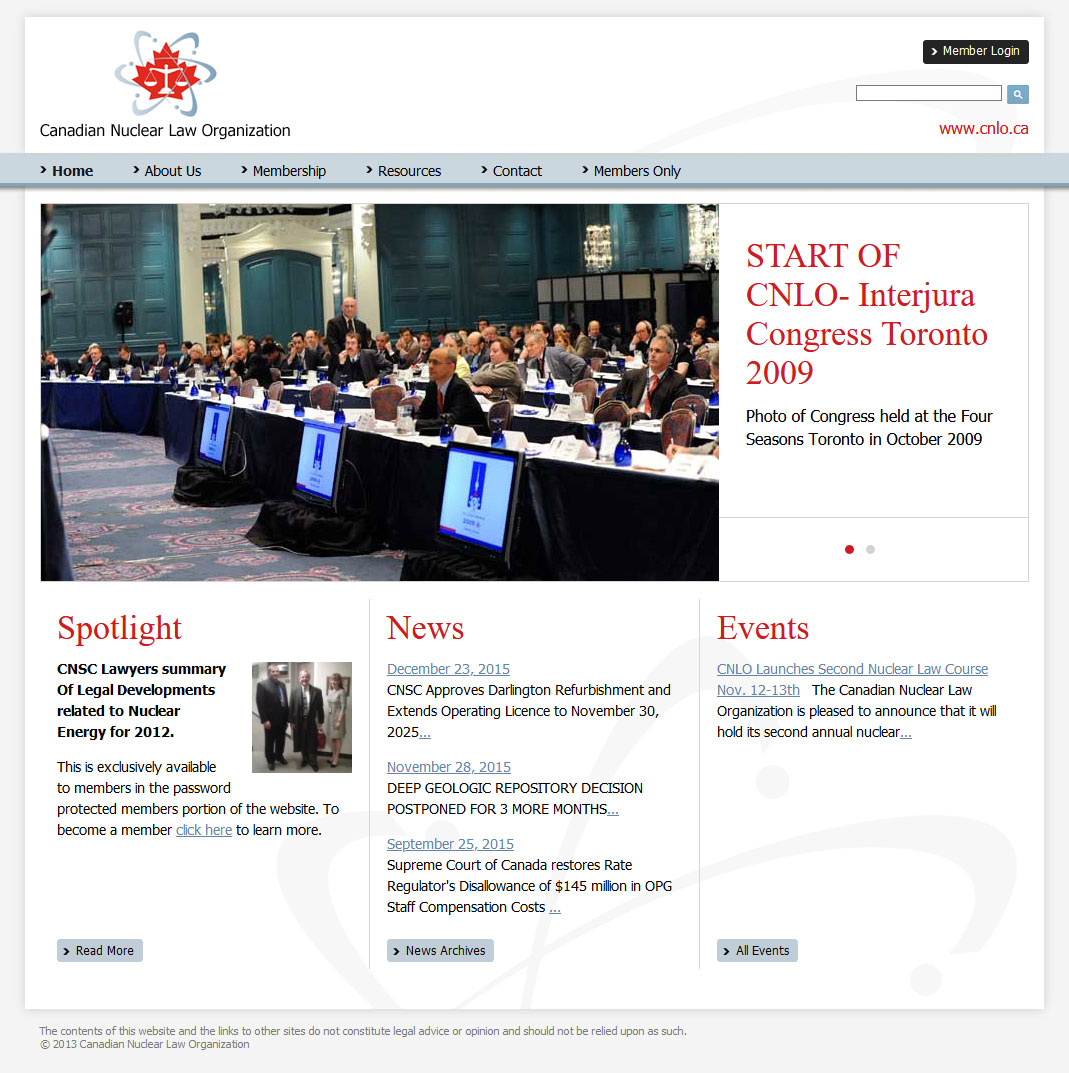Click the 'News' section heading

[426, 628]
